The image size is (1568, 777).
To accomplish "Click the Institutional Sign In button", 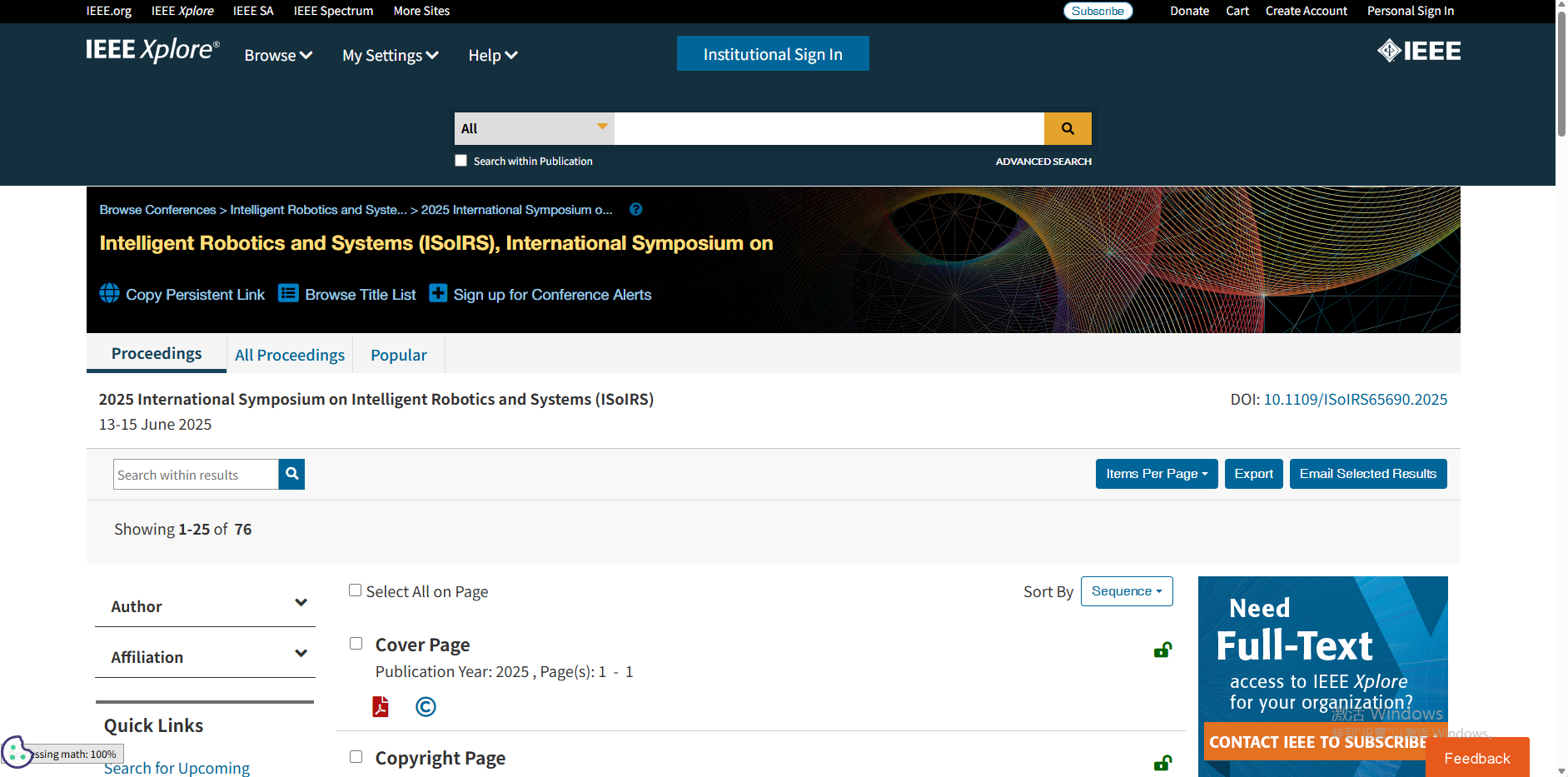I will click(772, 54).
